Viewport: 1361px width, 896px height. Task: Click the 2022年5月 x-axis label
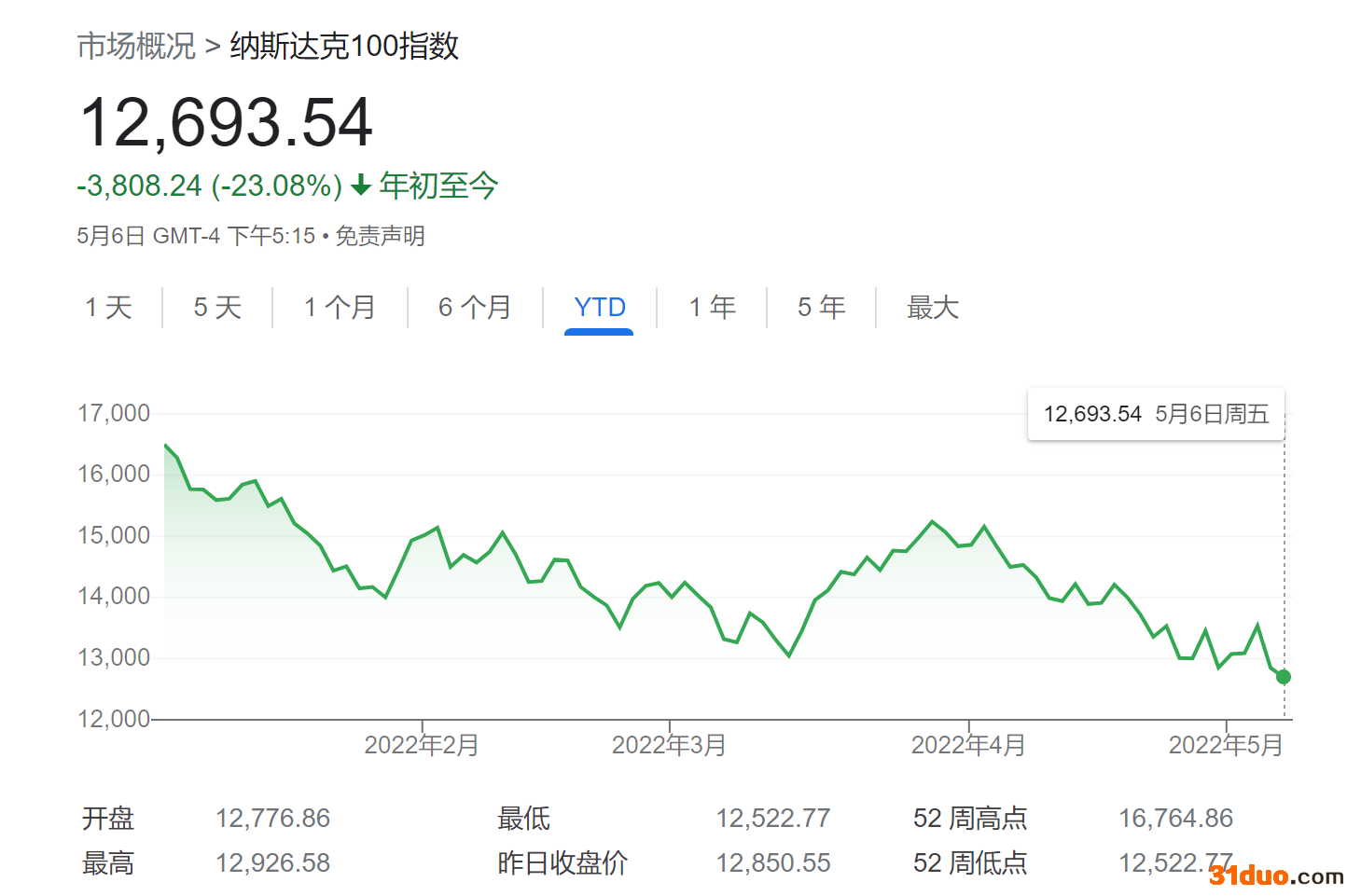(x=1226, y=745)
